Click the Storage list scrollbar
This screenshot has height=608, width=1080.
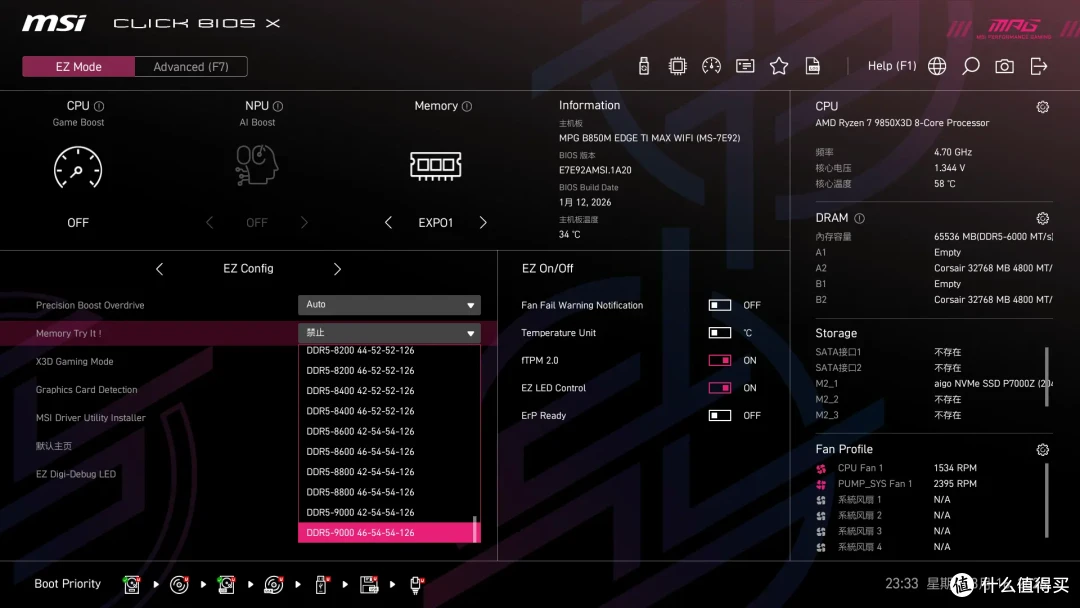(1047, 377)
